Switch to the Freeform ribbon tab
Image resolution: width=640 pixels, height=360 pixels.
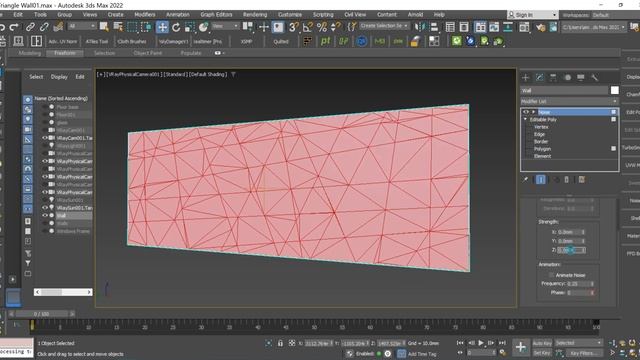tap(64, 53)
